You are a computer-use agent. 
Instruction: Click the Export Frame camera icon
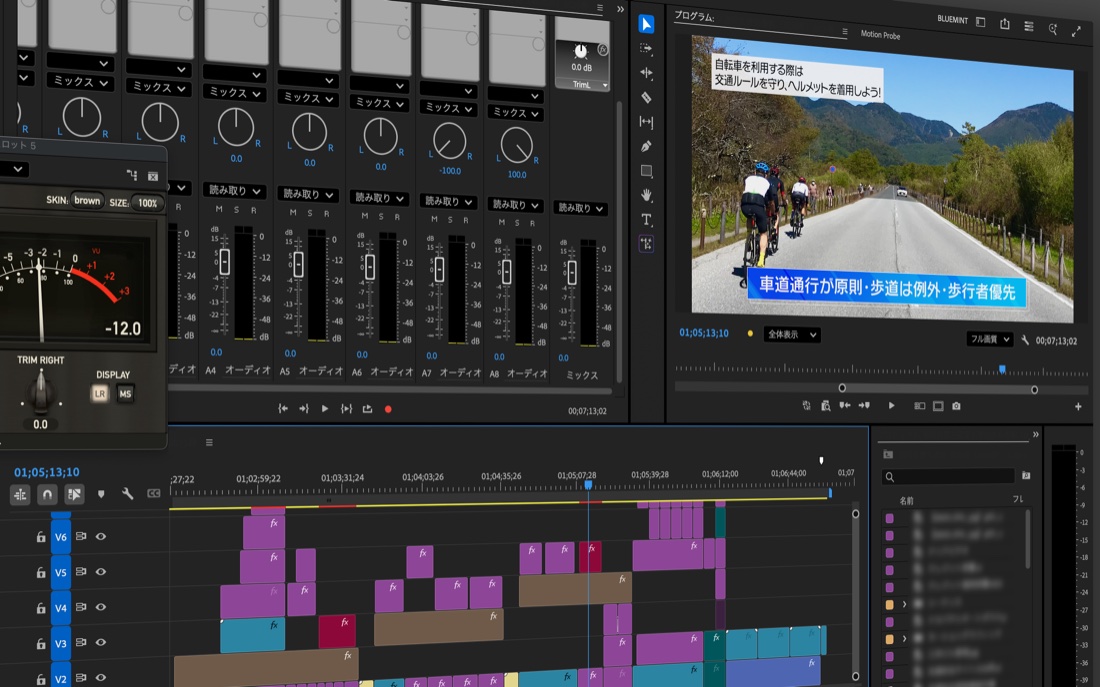pyautogui.click(x=956, y=406)
